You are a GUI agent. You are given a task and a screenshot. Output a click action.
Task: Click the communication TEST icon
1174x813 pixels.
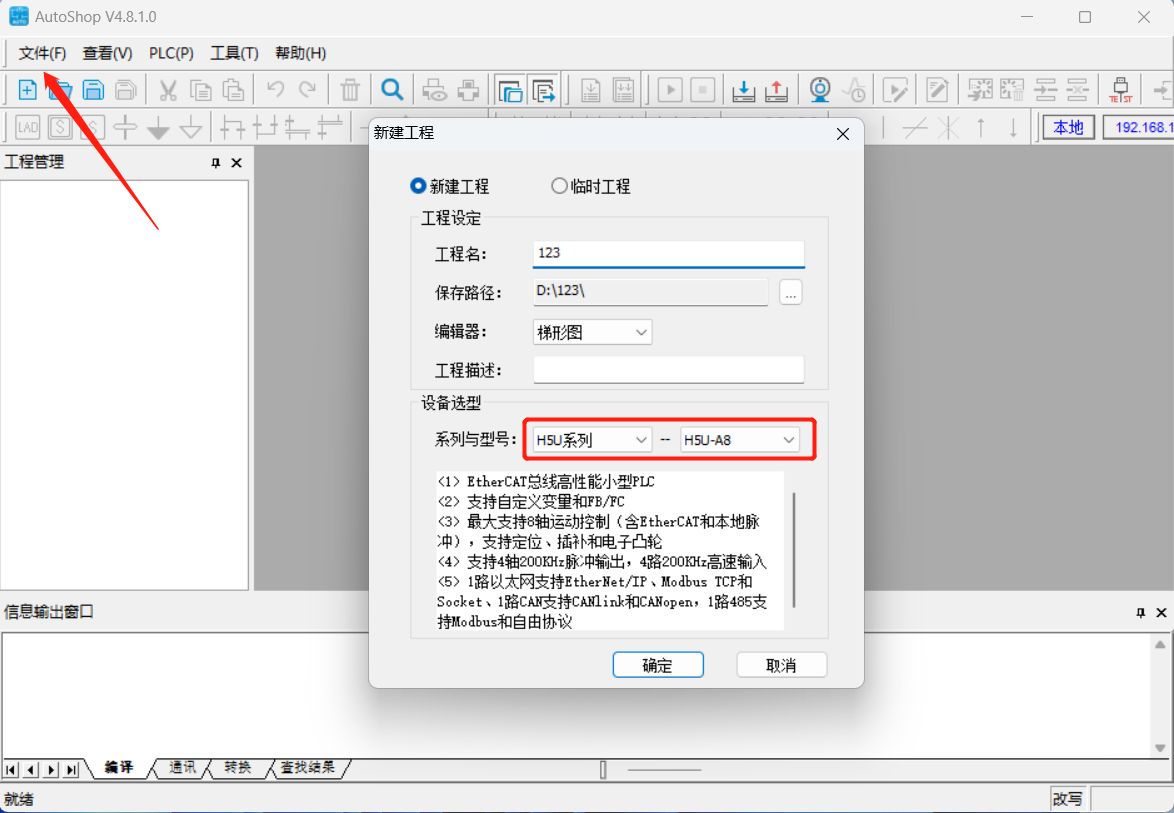[1120, 90]
